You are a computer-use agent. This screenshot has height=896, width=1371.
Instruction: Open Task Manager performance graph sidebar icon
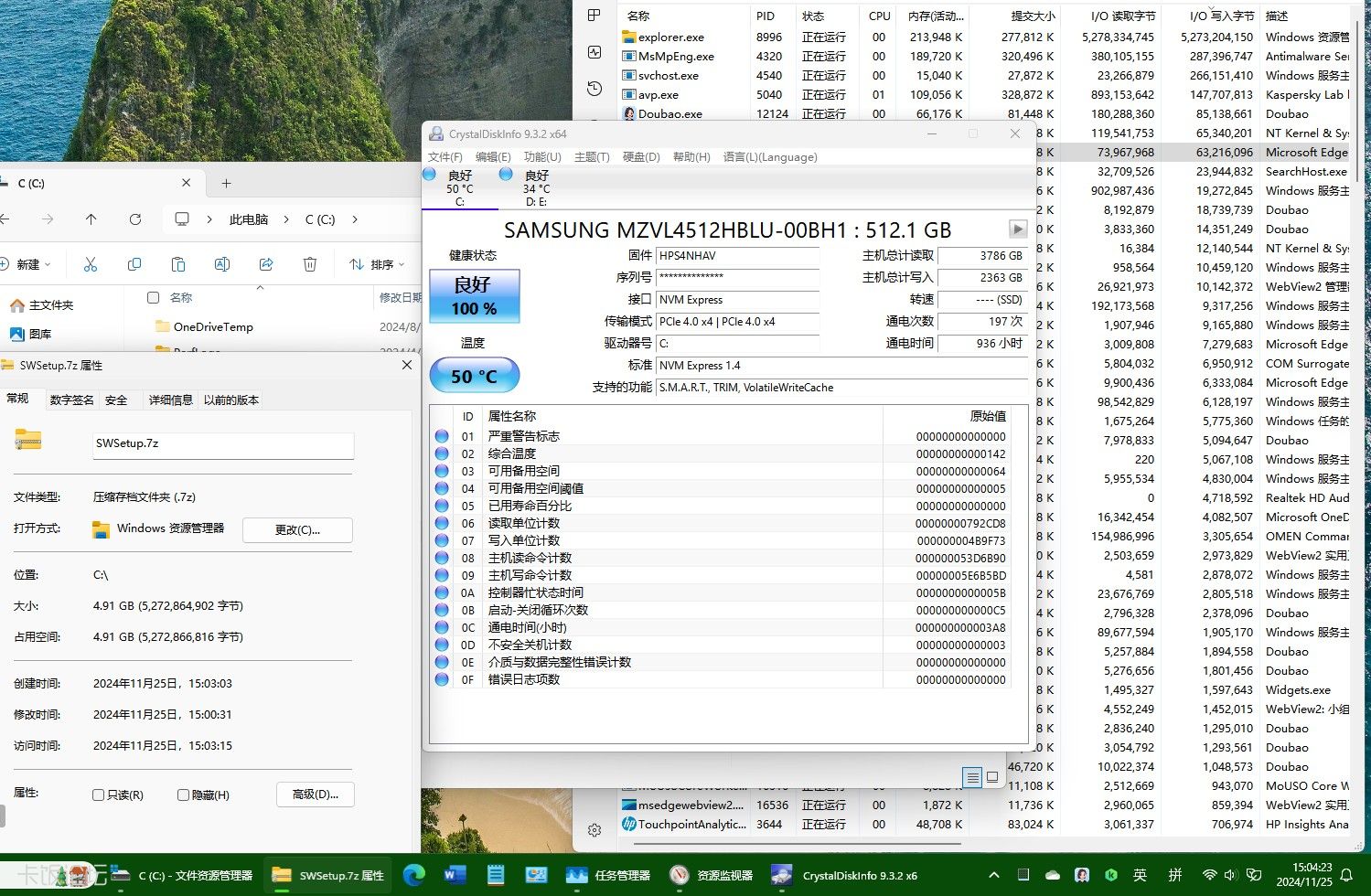(x=594, y=52)
